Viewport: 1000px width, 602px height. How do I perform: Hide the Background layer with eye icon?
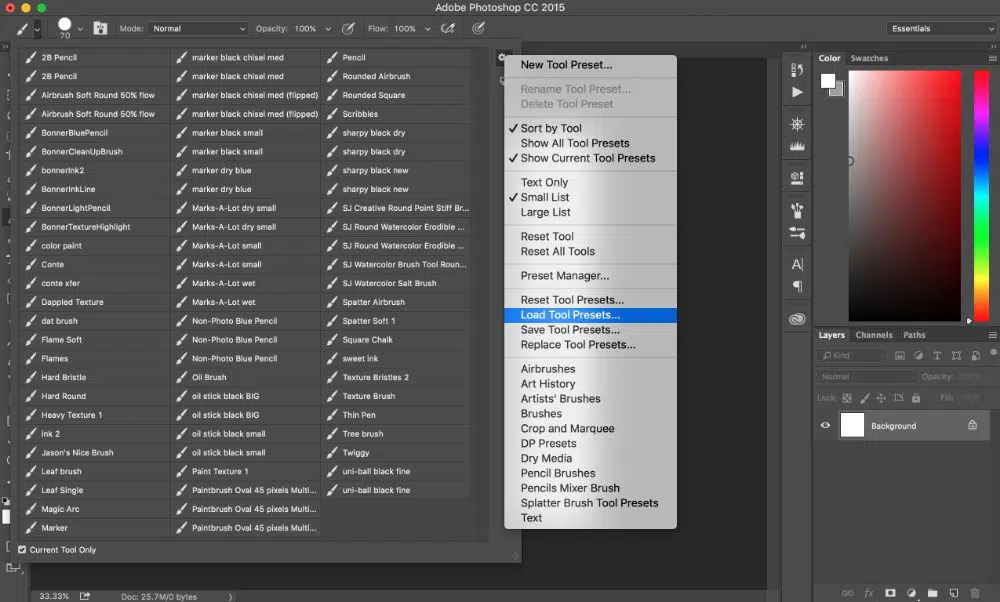(826, 425)
